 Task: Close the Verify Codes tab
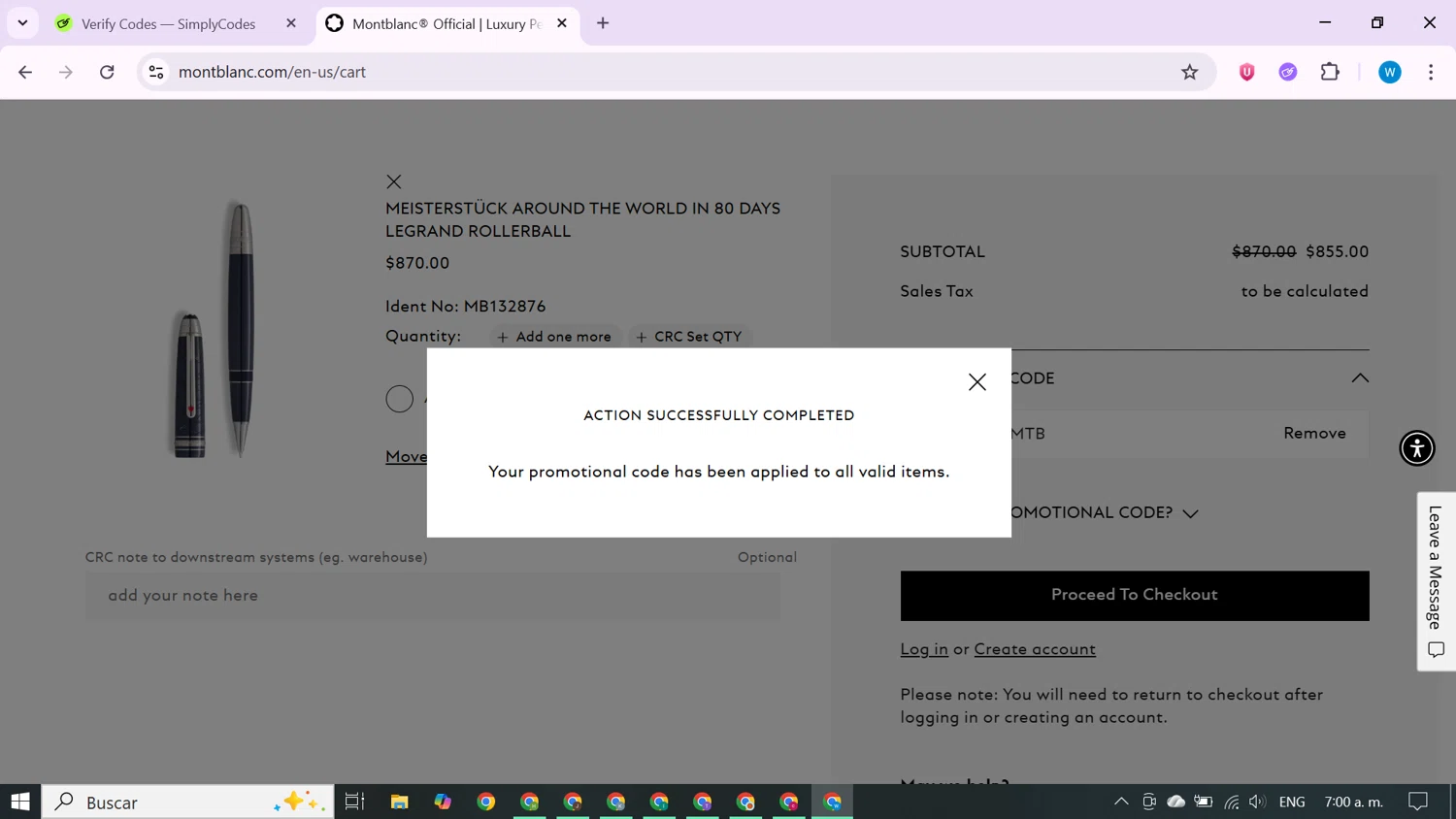pyautogui.click(x=291, y=23)
